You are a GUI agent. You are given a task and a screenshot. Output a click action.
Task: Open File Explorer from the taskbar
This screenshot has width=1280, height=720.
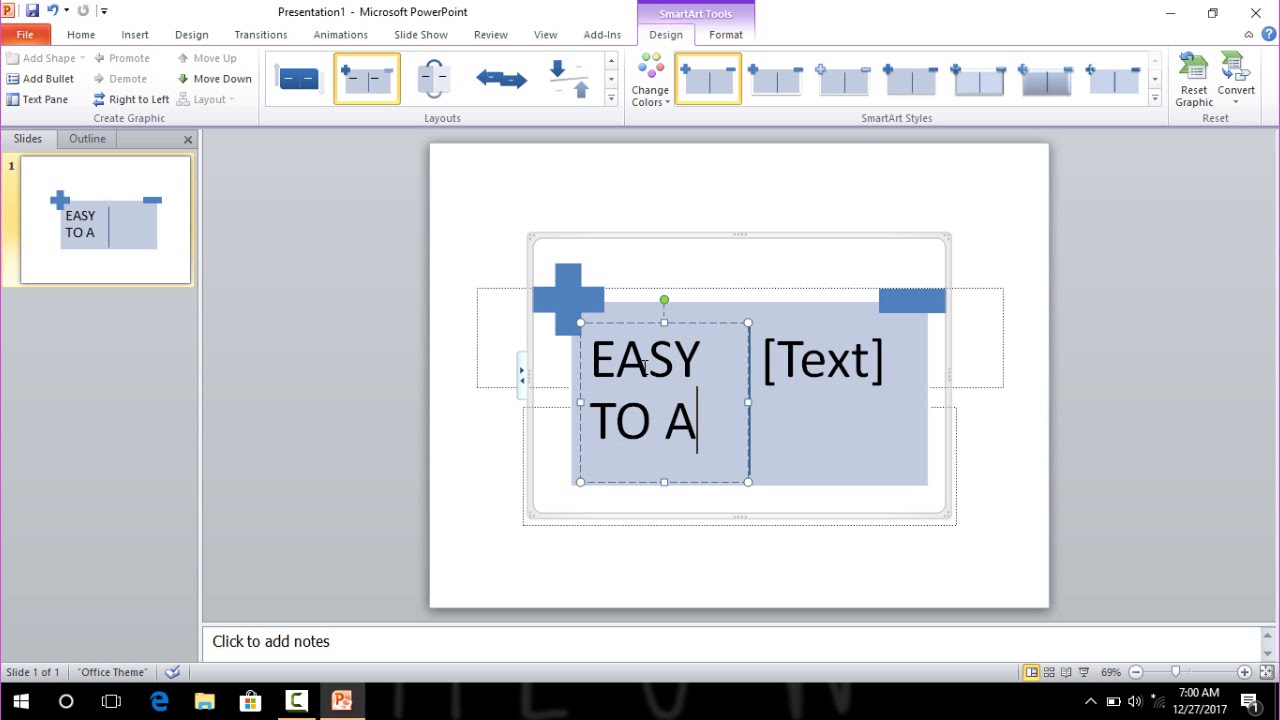[204, 701]
